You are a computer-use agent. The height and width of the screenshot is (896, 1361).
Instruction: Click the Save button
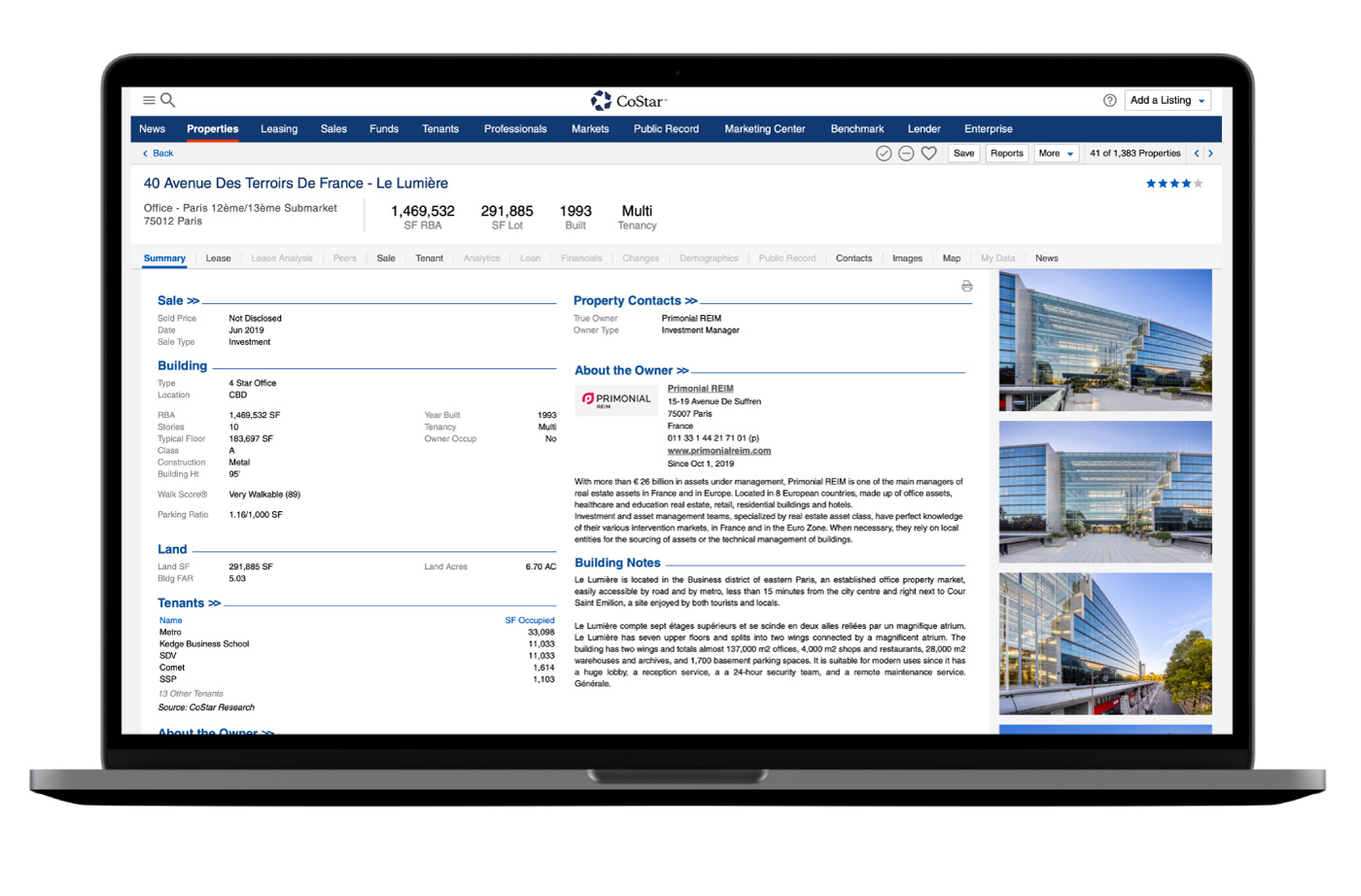(x=963, y=154)
